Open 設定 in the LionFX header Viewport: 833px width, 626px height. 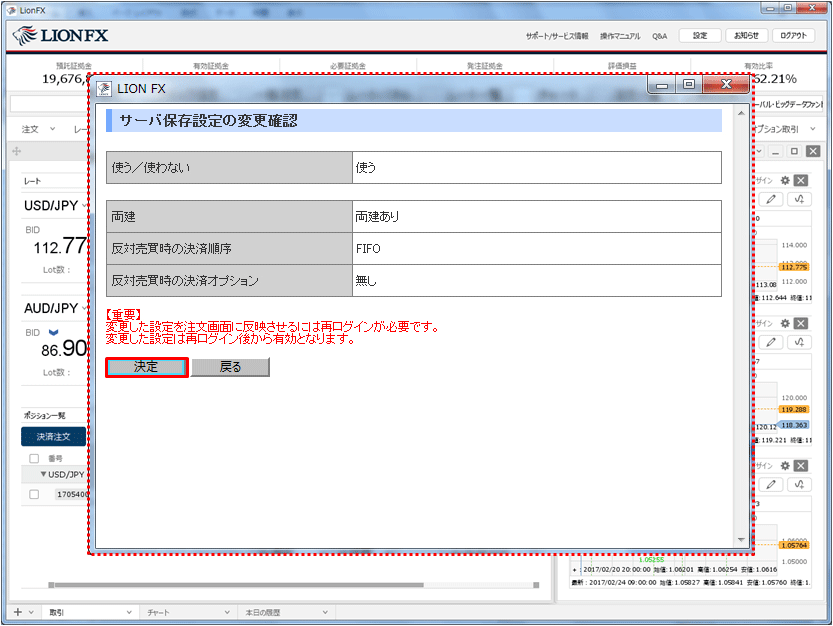point(700,36)
